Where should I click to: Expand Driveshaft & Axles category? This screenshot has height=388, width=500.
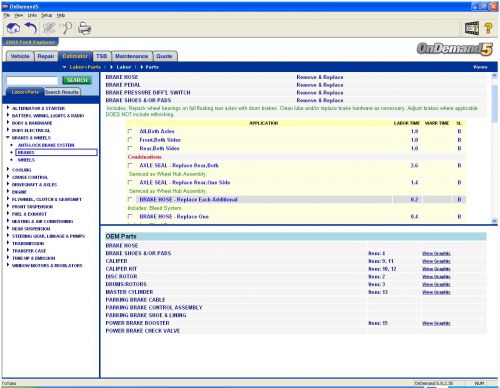coord(8,184)
